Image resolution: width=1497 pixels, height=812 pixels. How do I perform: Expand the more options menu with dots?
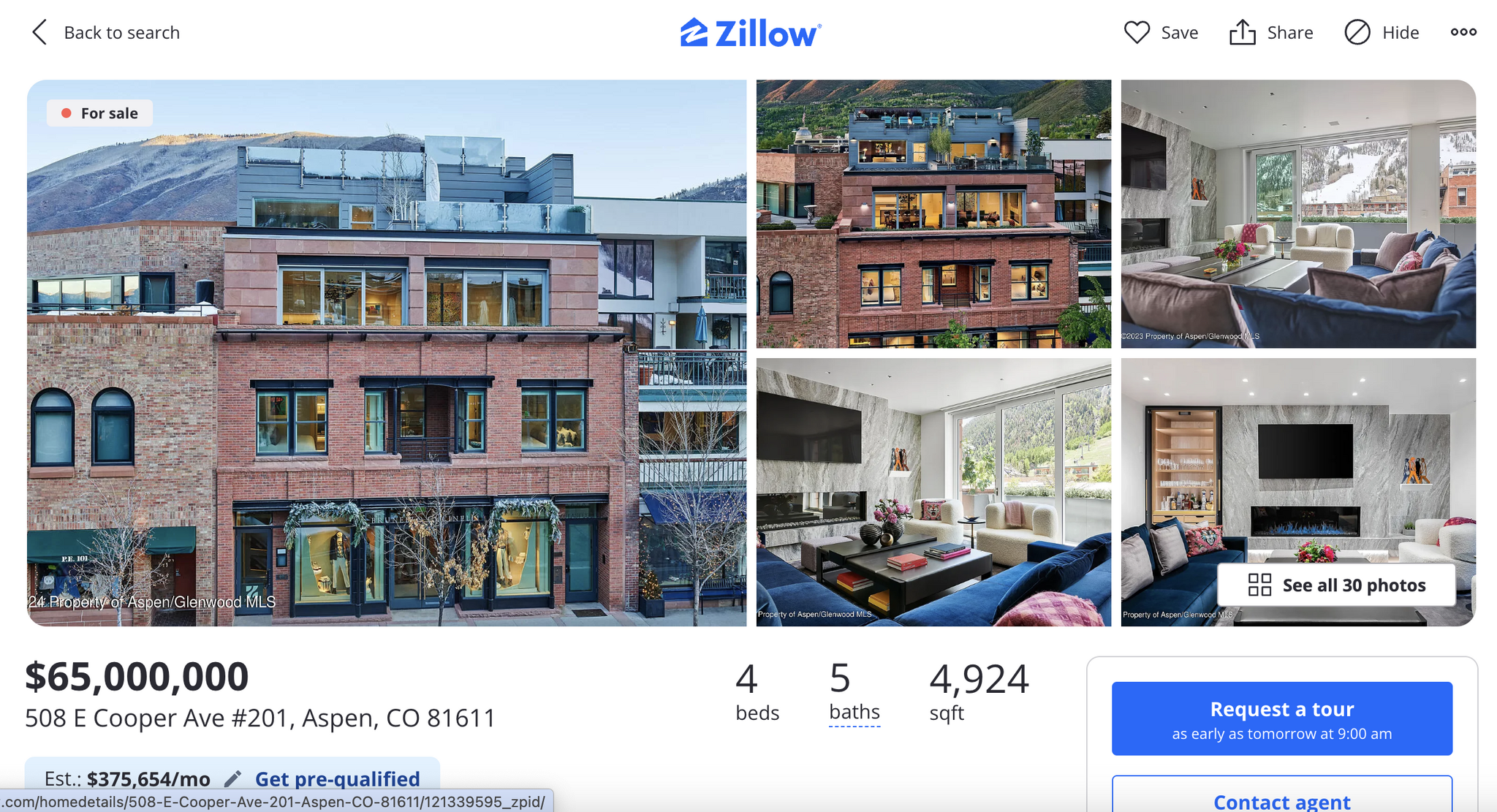click(1463, 32)
